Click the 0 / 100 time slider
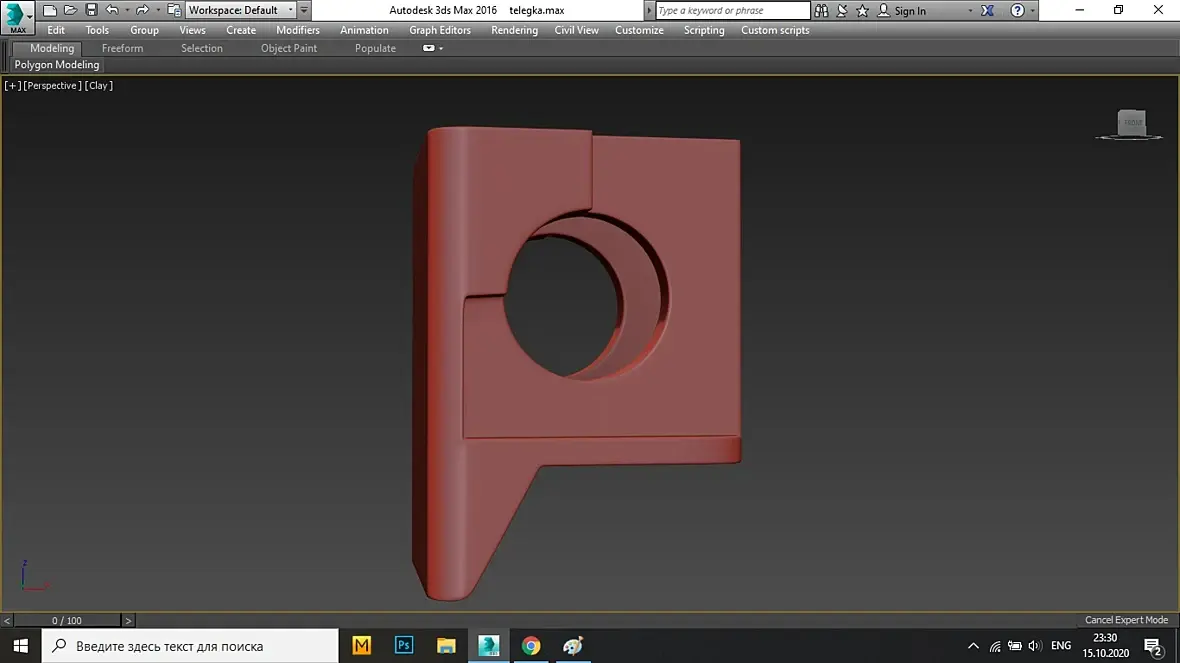 click(x=67, y=621)
